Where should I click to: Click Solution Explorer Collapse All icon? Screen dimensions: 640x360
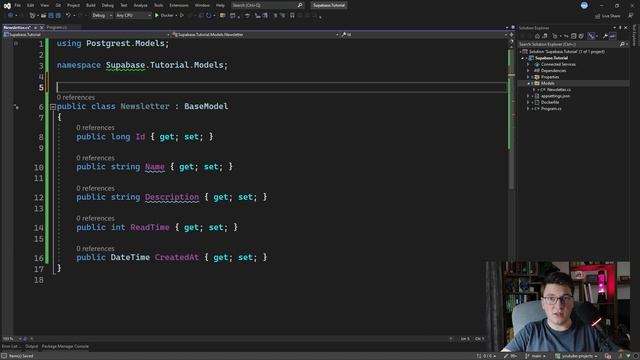[573, 36]
